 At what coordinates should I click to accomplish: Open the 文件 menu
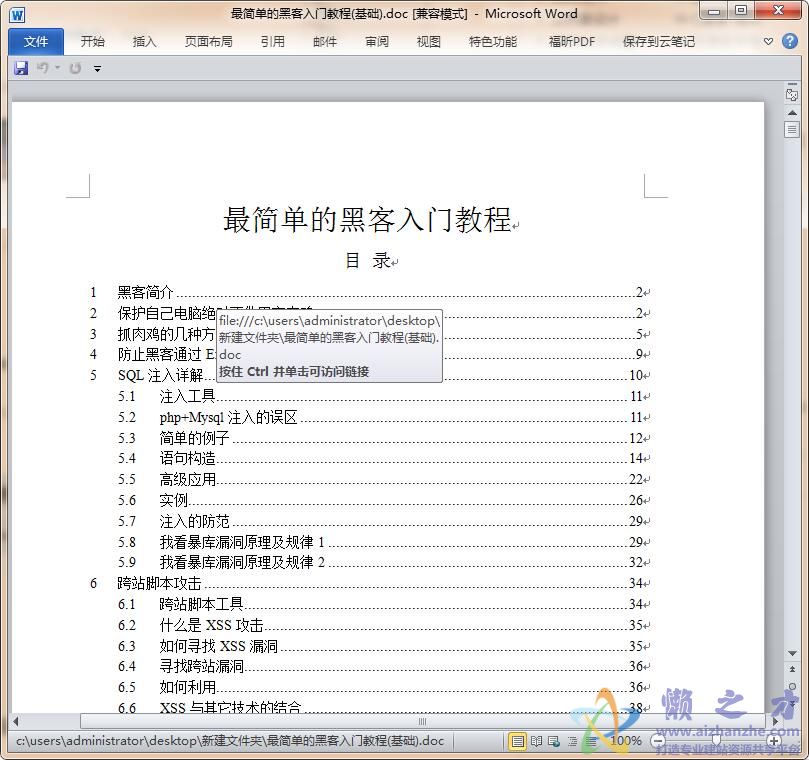(x=35, y=41)
